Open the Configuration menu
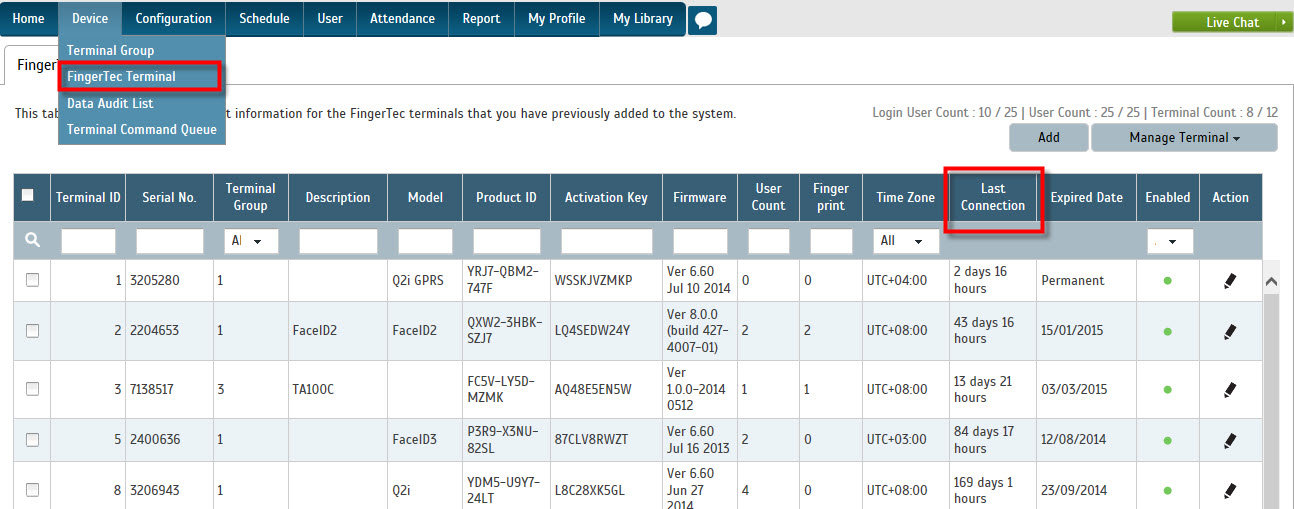The image size is (1294, 509). (x=174, y=18)
